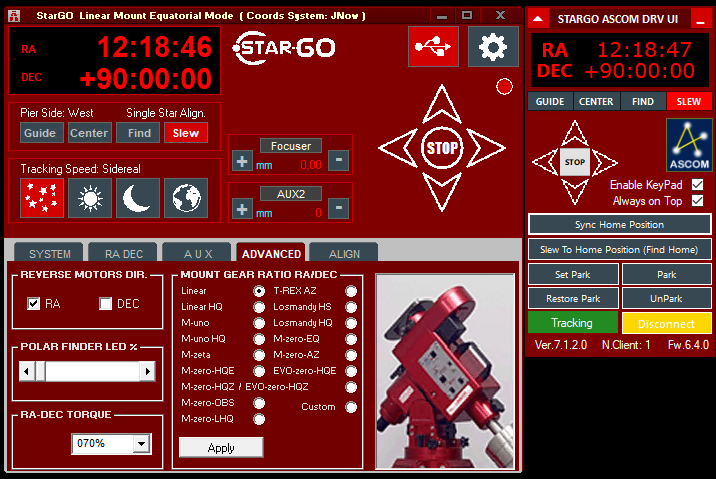Image resolution: width=716 pixels, height=479 pixels.
Task: Select the ADVANCED tab
Action: tap(271, 253)
